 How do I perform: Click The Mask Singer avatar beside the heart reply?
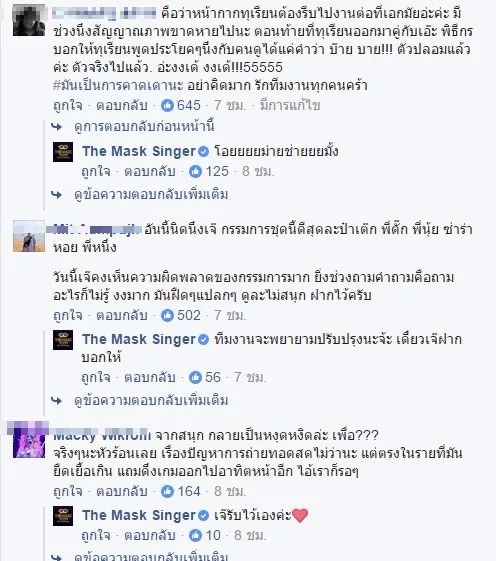(x=63, y=516)
